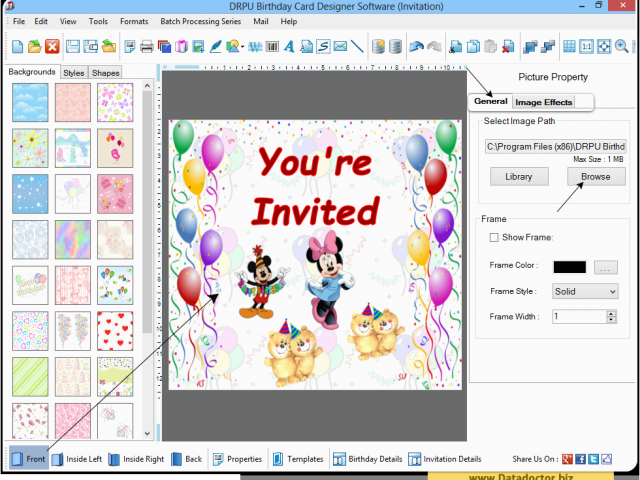Select the green striped background thumbnail
Viewport: 640px width, 480px height.
click(x=30, y=377)
